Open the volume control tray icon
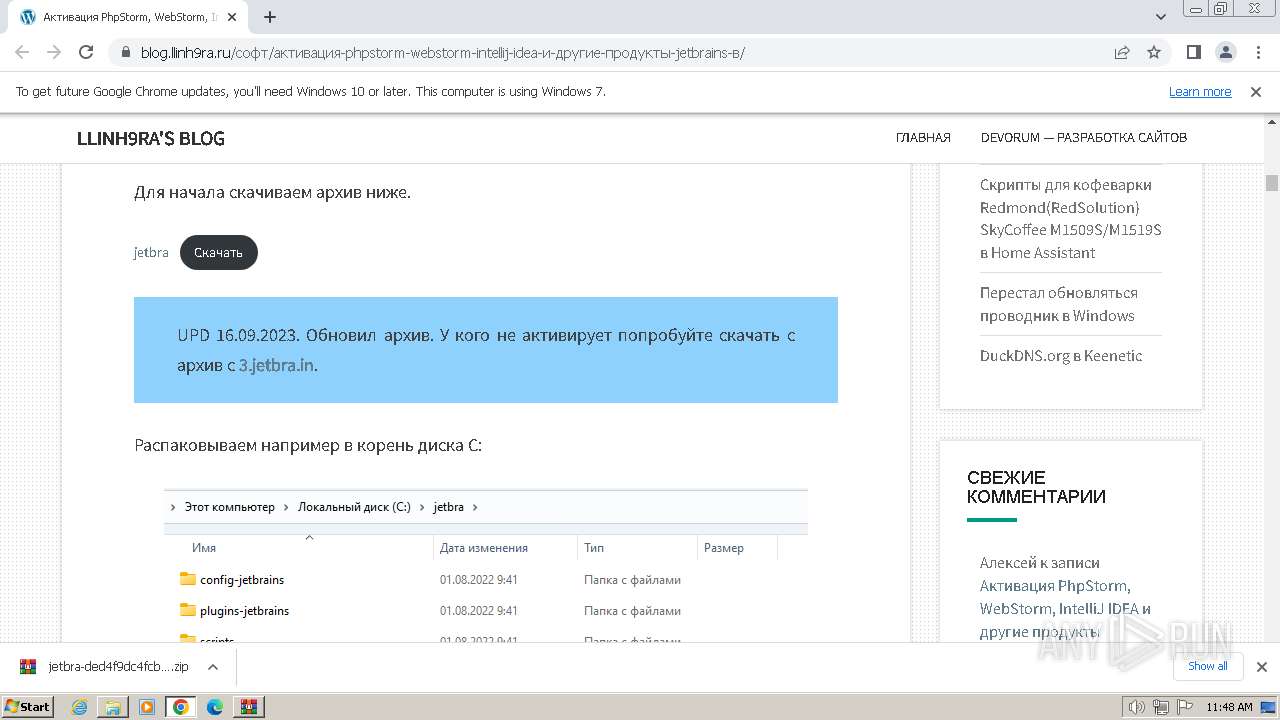This screenshot has height=720, width=1280. coord(1137,707)
